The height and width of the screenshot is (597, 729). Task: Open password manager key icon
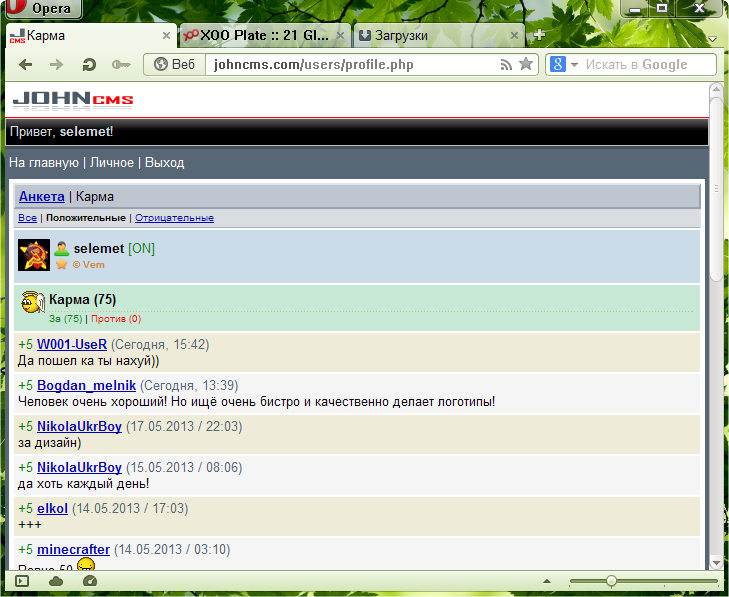pyautogui.click(x=121, y=65)
